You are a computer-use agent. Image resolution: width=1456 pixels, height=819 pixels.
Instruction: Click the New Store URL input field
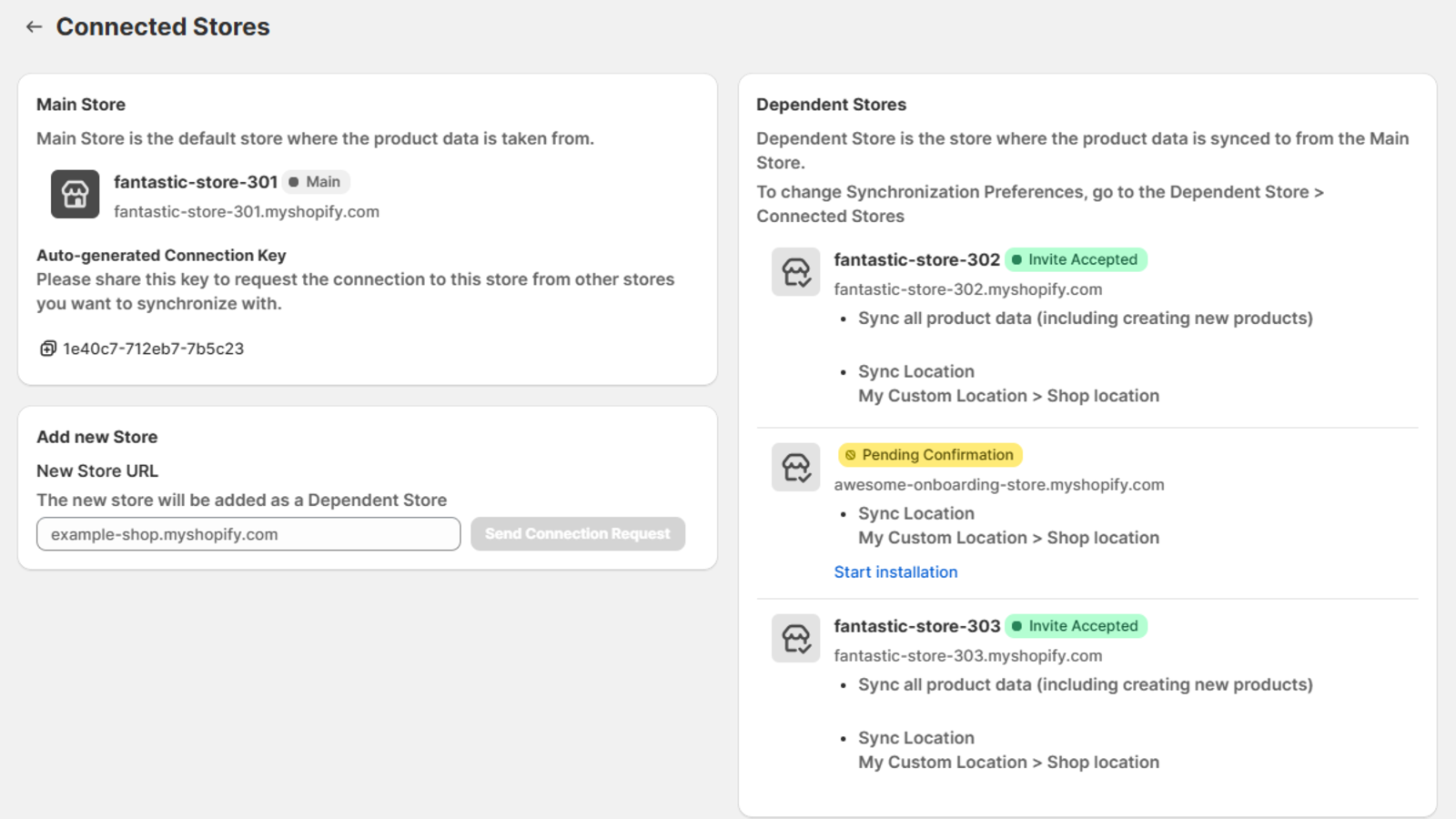[248, 534]
